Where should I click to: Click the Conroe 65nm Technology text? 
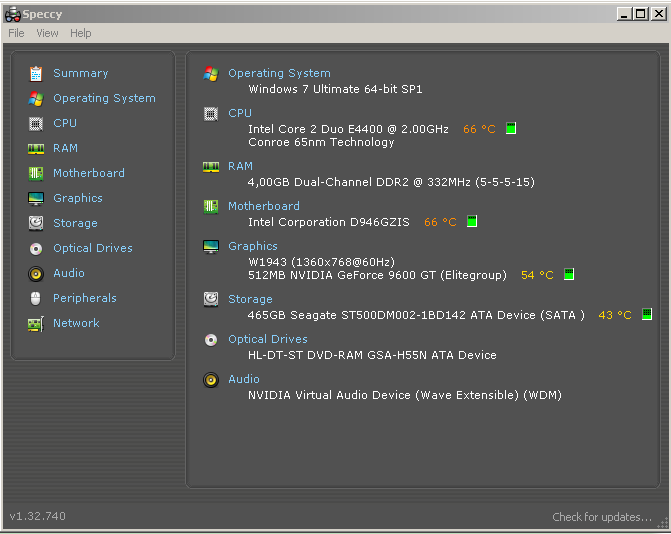[x=321, y=142]
